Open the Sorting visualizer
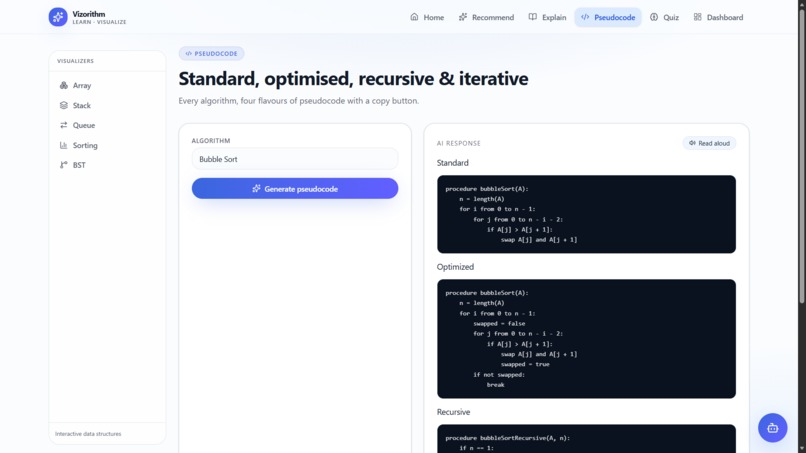The image size is (806, 453). click(x=107, y=145)
